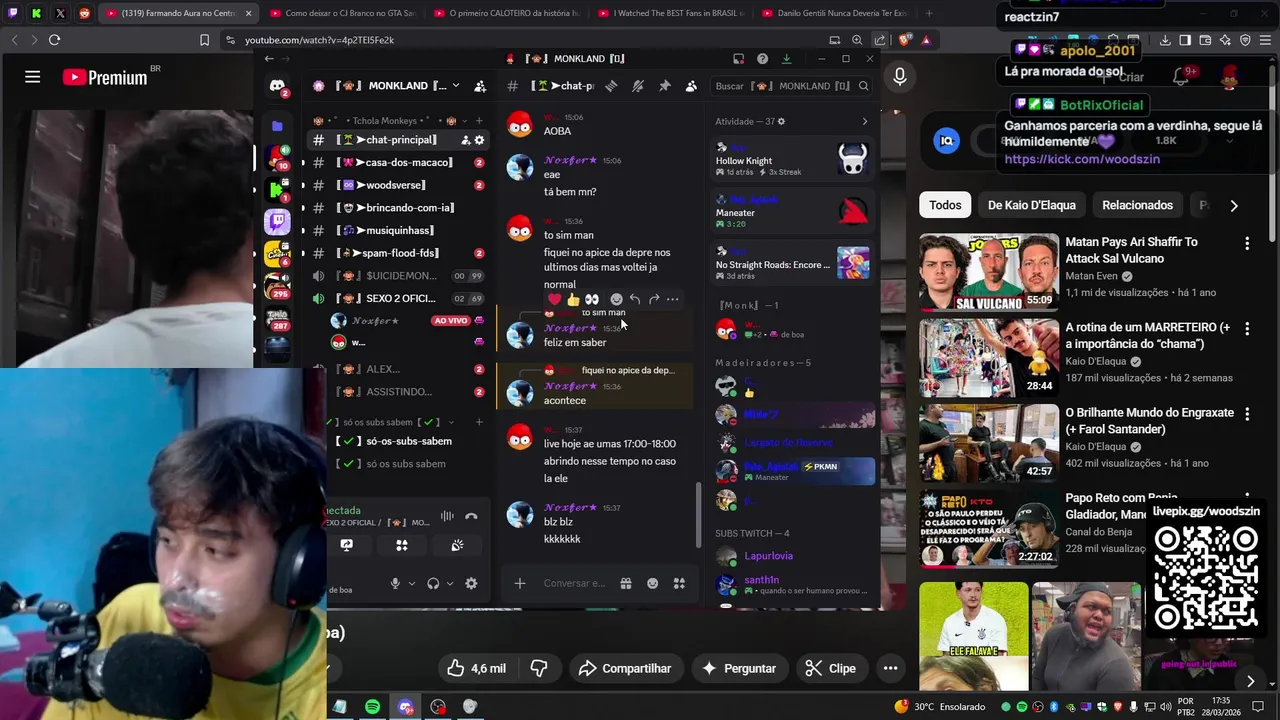
Task: Open soundboard in voice panel
Action: pos(457,545)
